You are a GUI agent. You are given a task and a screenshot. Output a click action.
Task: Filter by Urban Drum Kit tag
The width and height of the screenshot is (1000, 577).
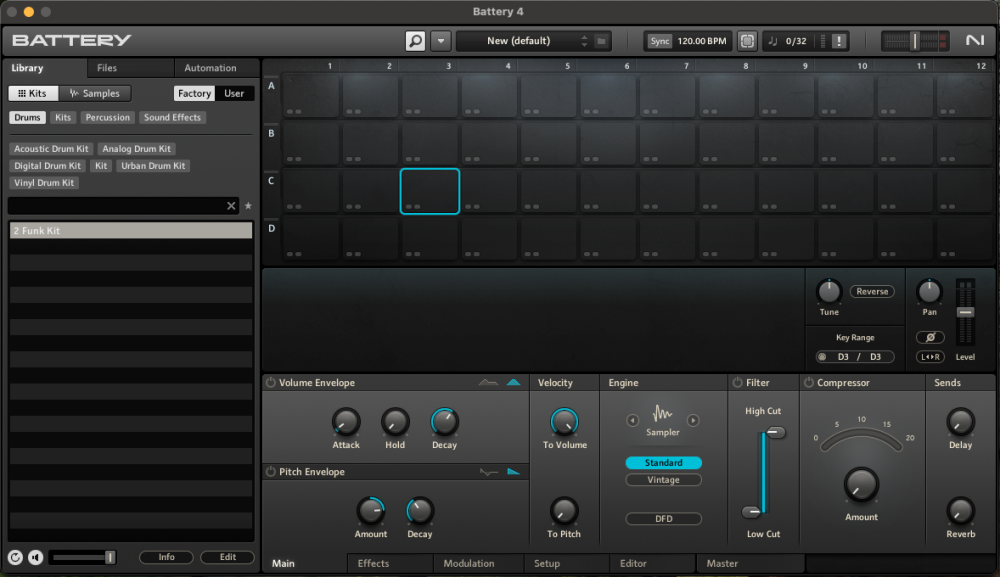pos(153,166)
